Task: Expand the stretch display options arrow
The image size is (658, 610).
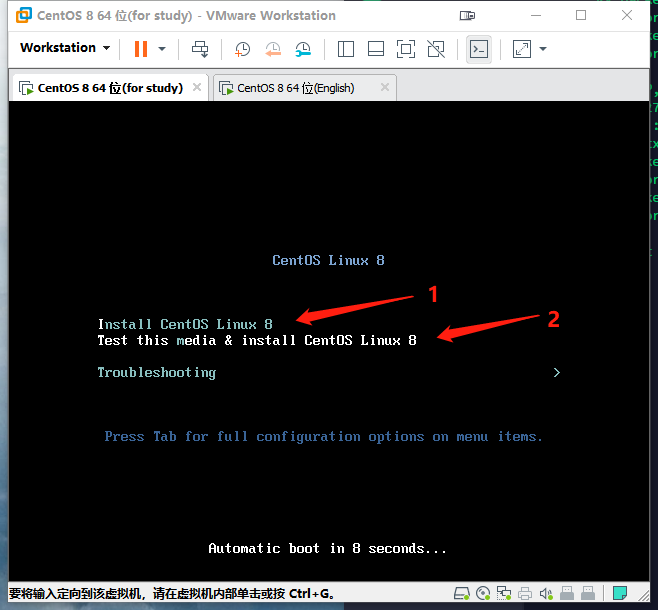Action: point(543,49)
